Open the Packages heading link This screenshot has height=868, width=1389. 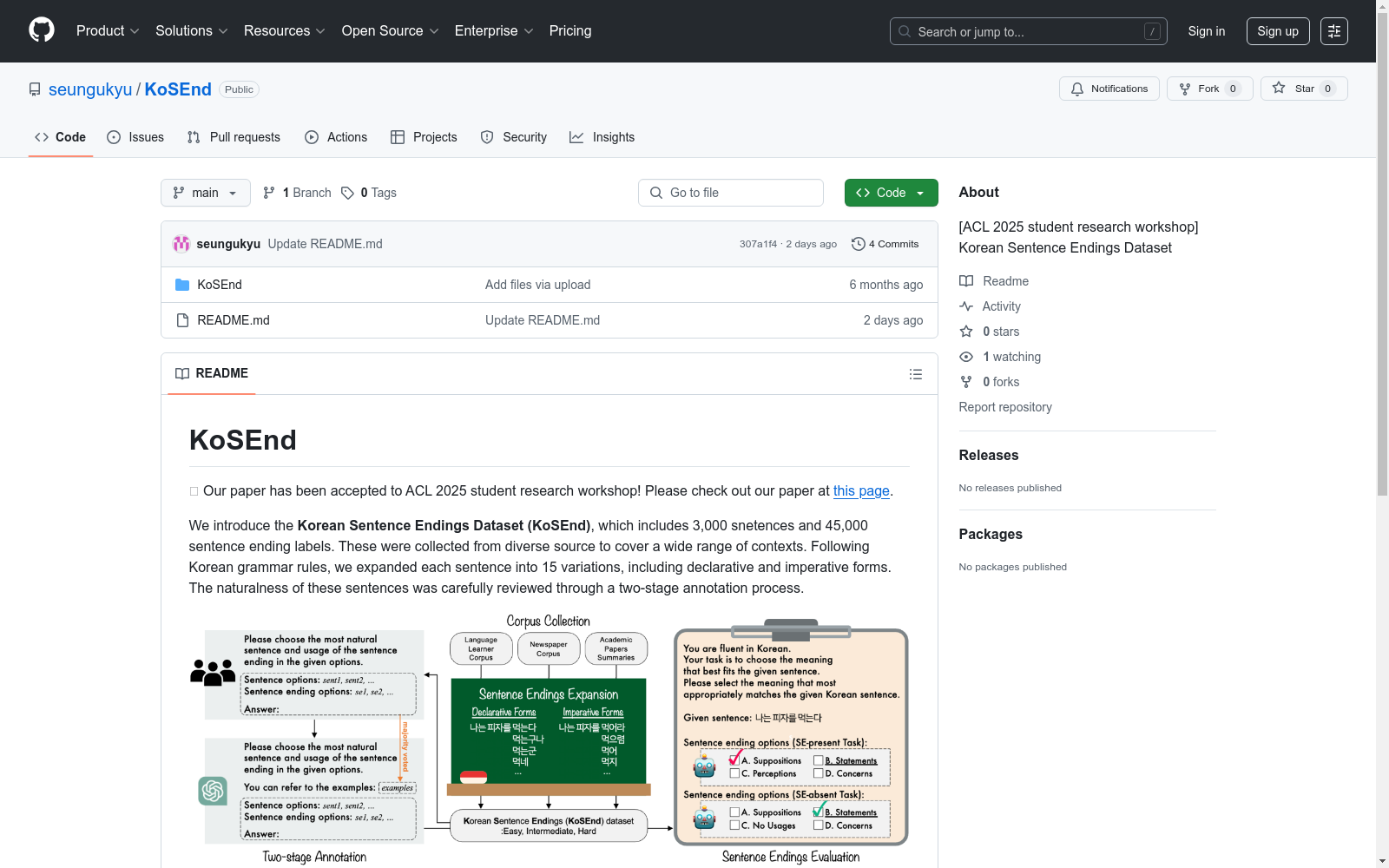pyautogui.click(x=991, y=534)
